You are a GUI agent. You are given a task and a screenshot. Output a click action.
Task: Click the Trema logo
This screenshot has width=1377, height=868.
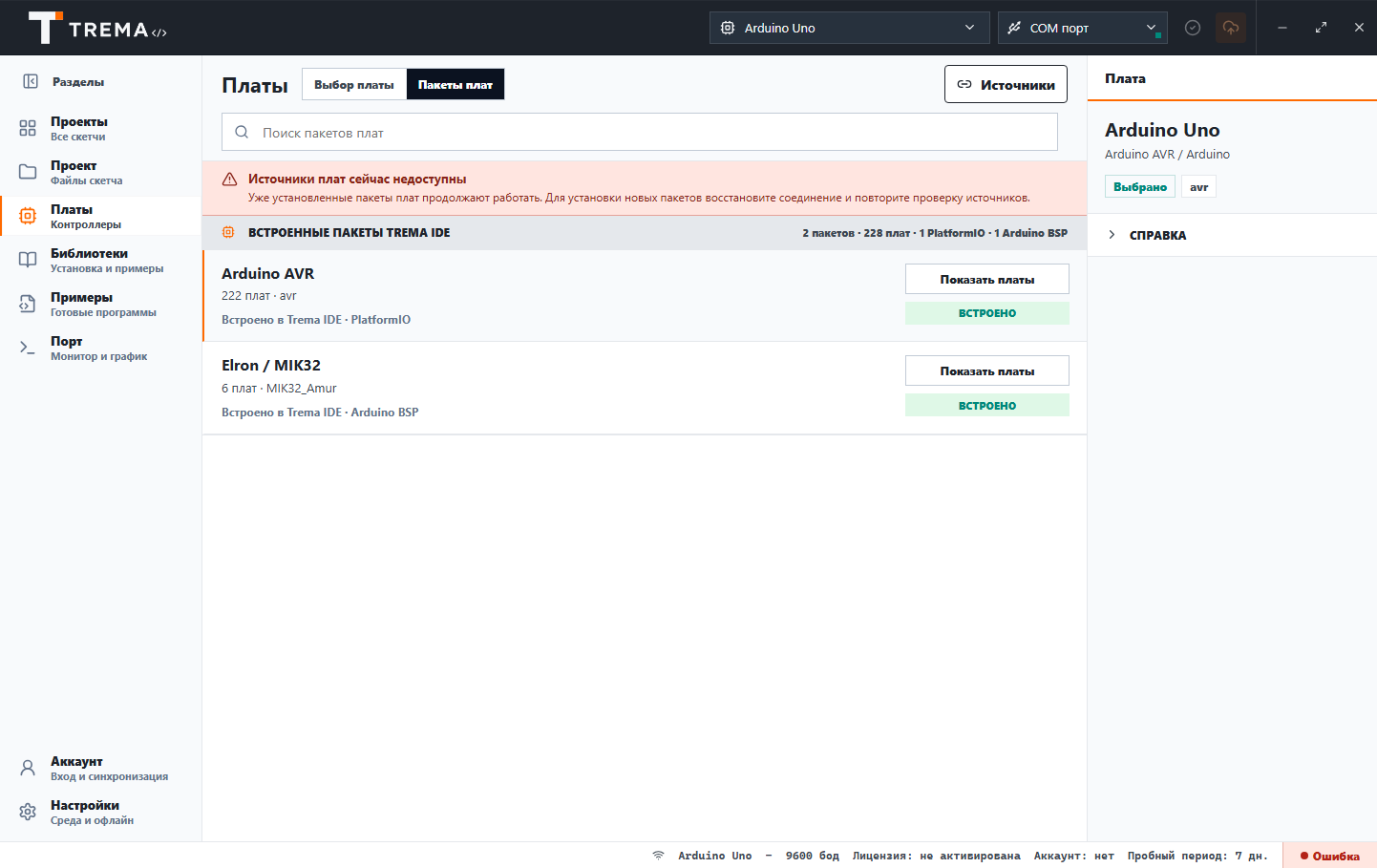click(x=96, y=28)
